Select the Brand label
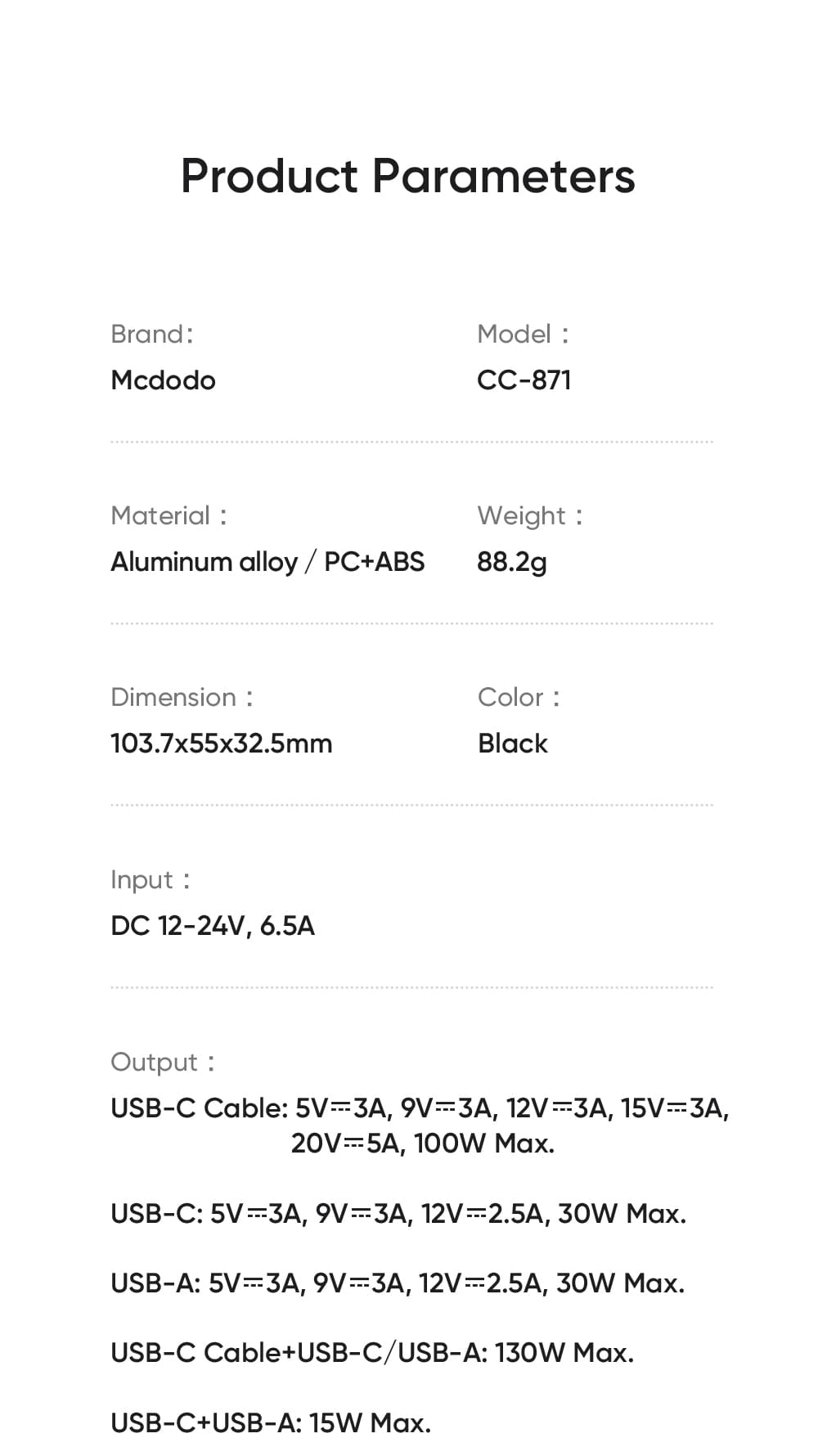The height and width of the screenshot is (1456, 818). click(x=152, y=334)
